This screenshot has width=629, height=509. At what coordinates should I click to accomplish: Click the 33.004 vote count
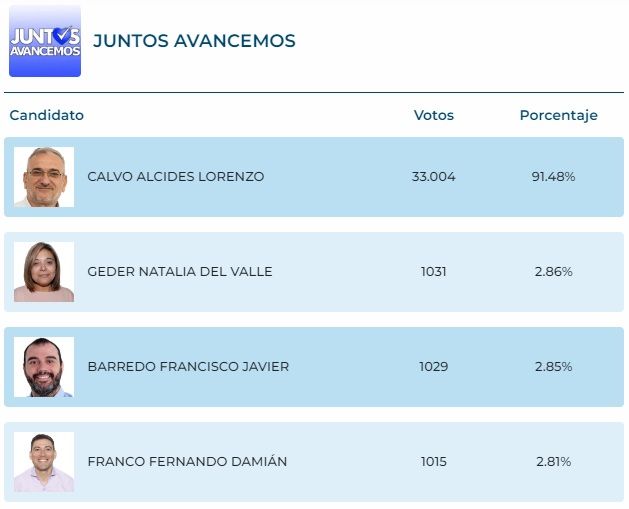[433, 177]
